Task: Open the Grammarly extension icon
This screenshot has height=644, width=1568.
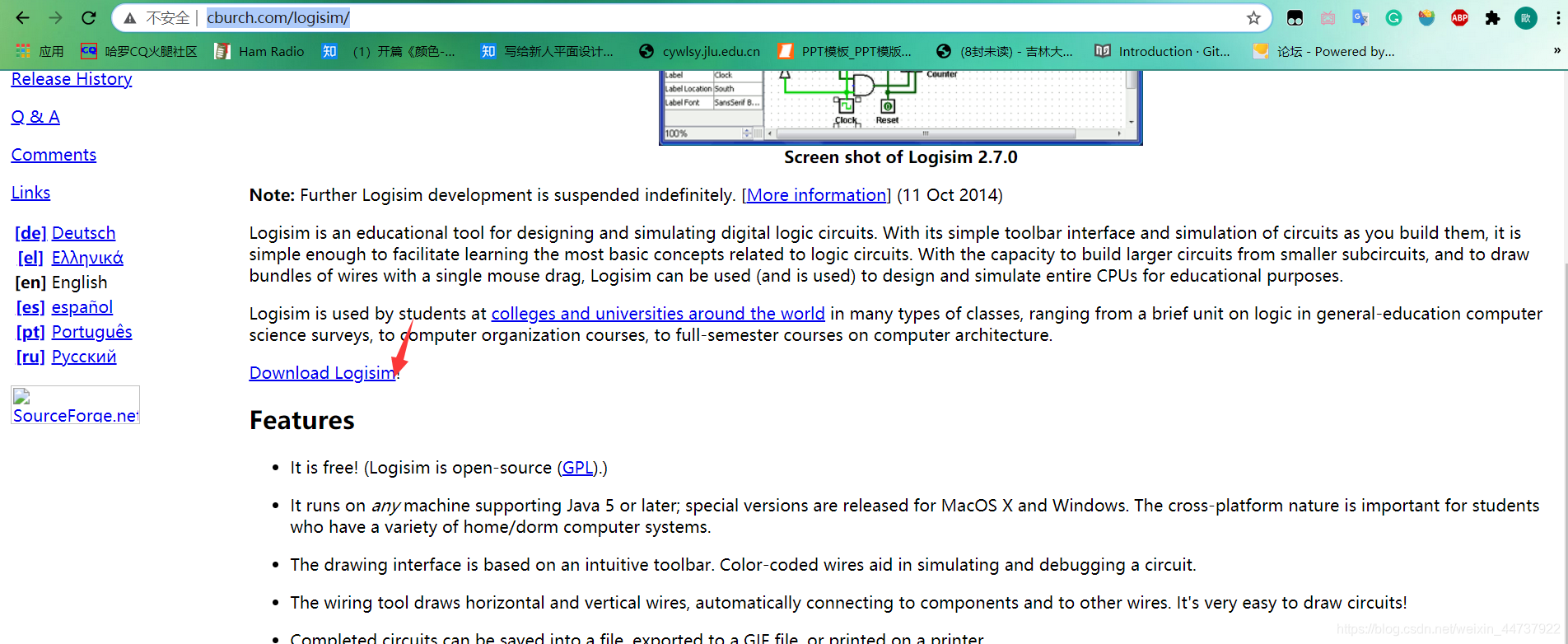Action: point(1393,17)
